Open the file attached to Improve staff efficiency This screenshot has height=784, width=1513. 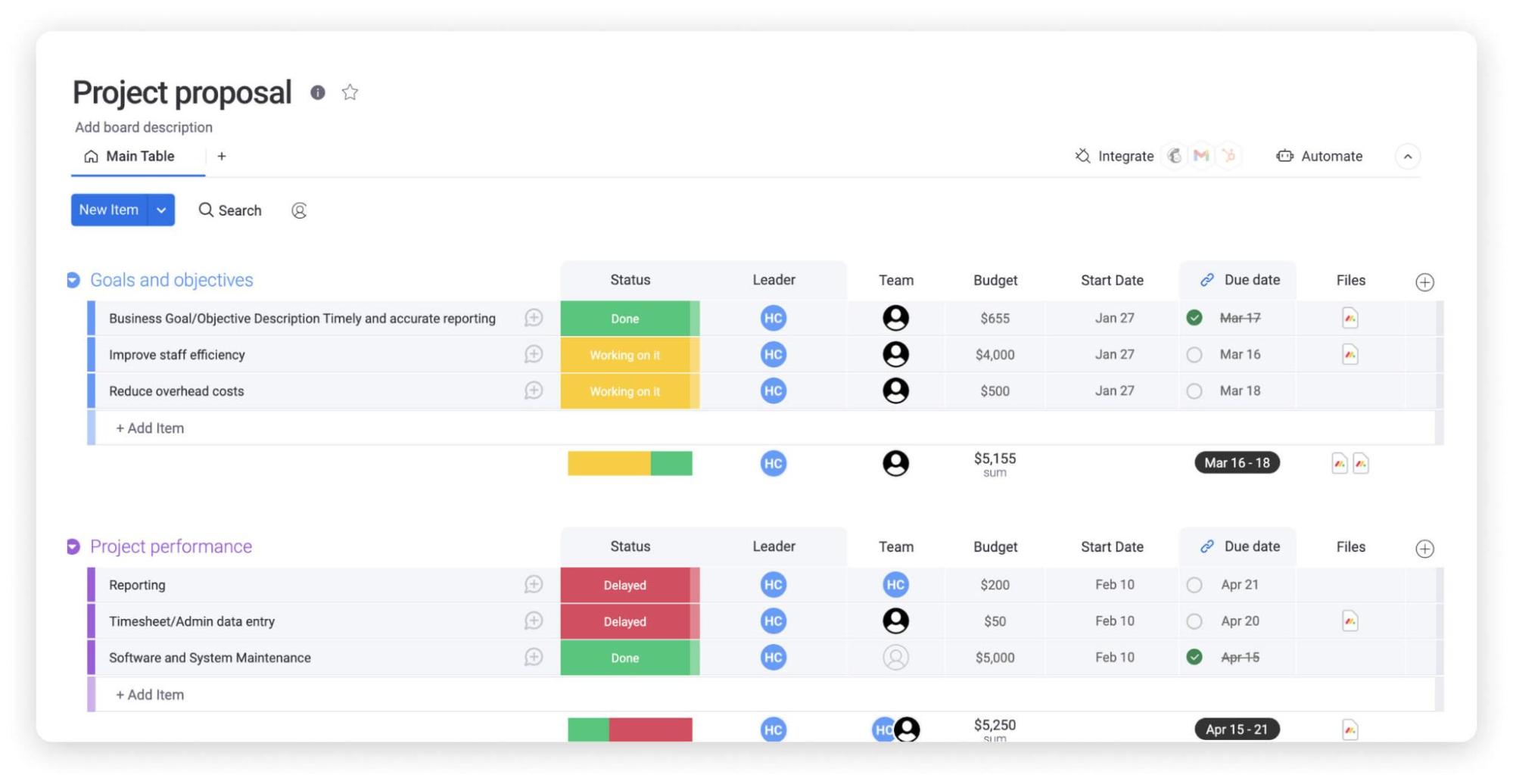point(1350,354)
